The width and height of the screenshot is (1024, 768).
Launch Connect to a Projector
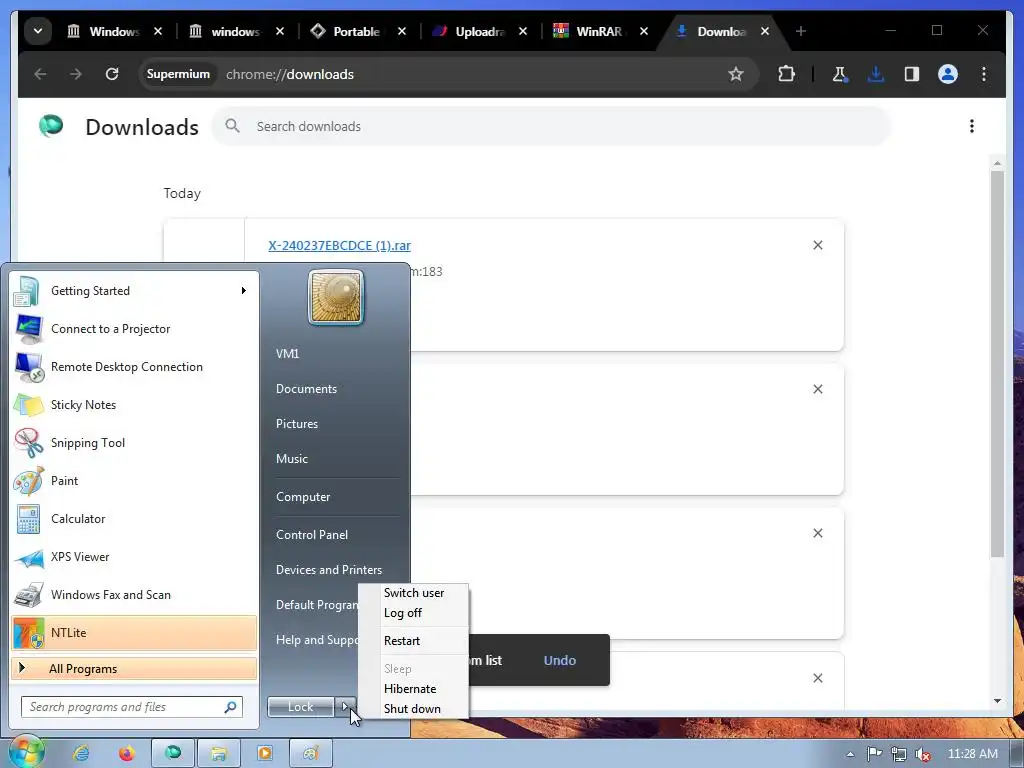134,328
